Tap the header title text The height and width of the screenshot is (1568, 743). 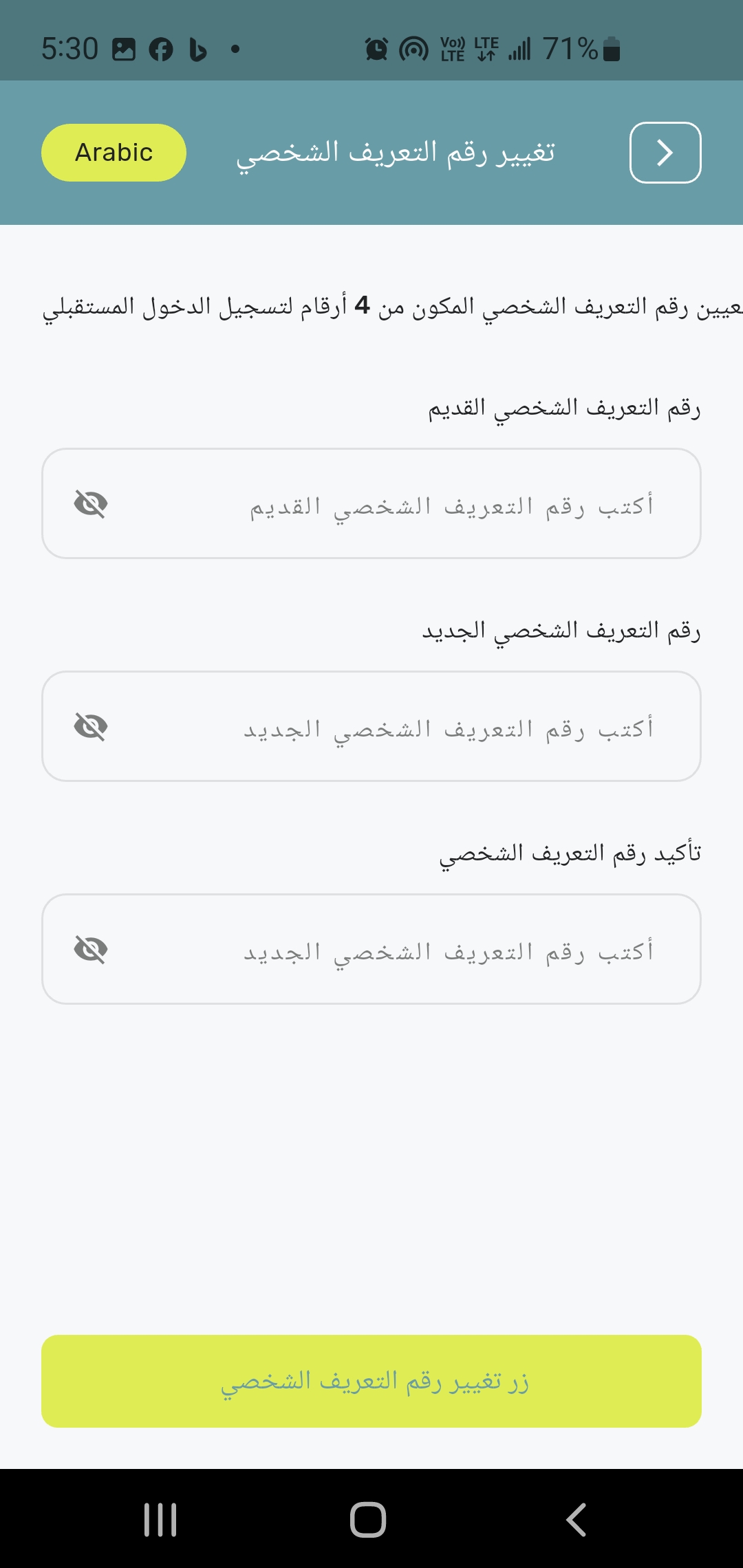(x=396, y=153)
